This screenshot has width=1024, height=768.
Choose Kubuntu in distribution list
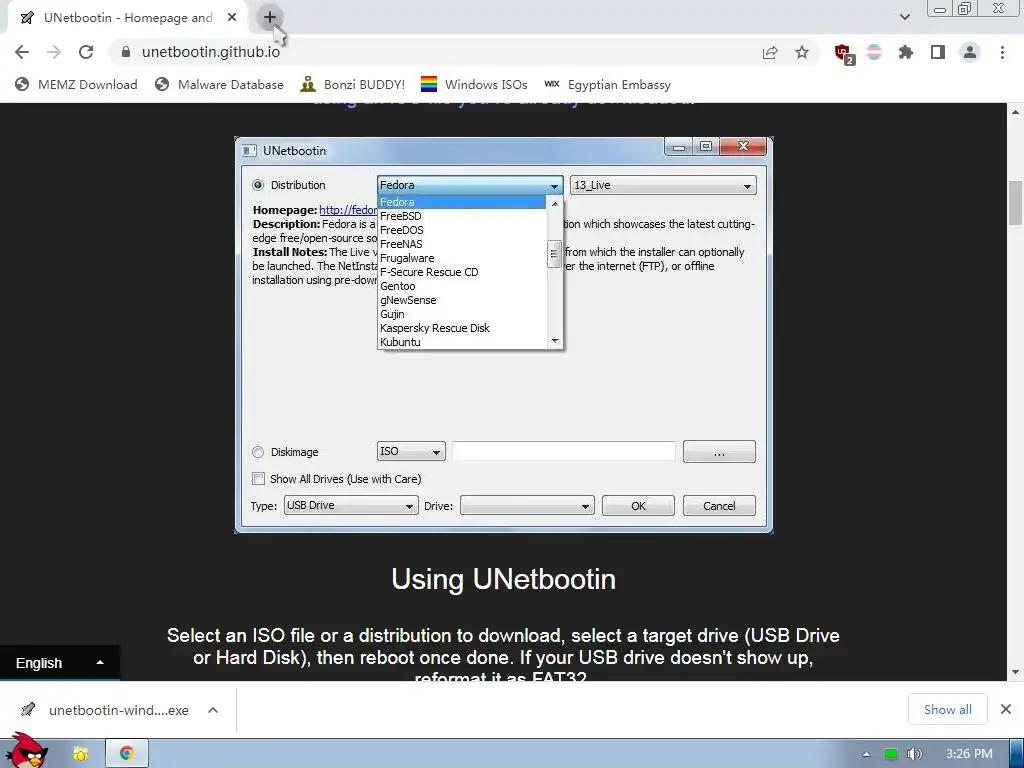[461, 342]
